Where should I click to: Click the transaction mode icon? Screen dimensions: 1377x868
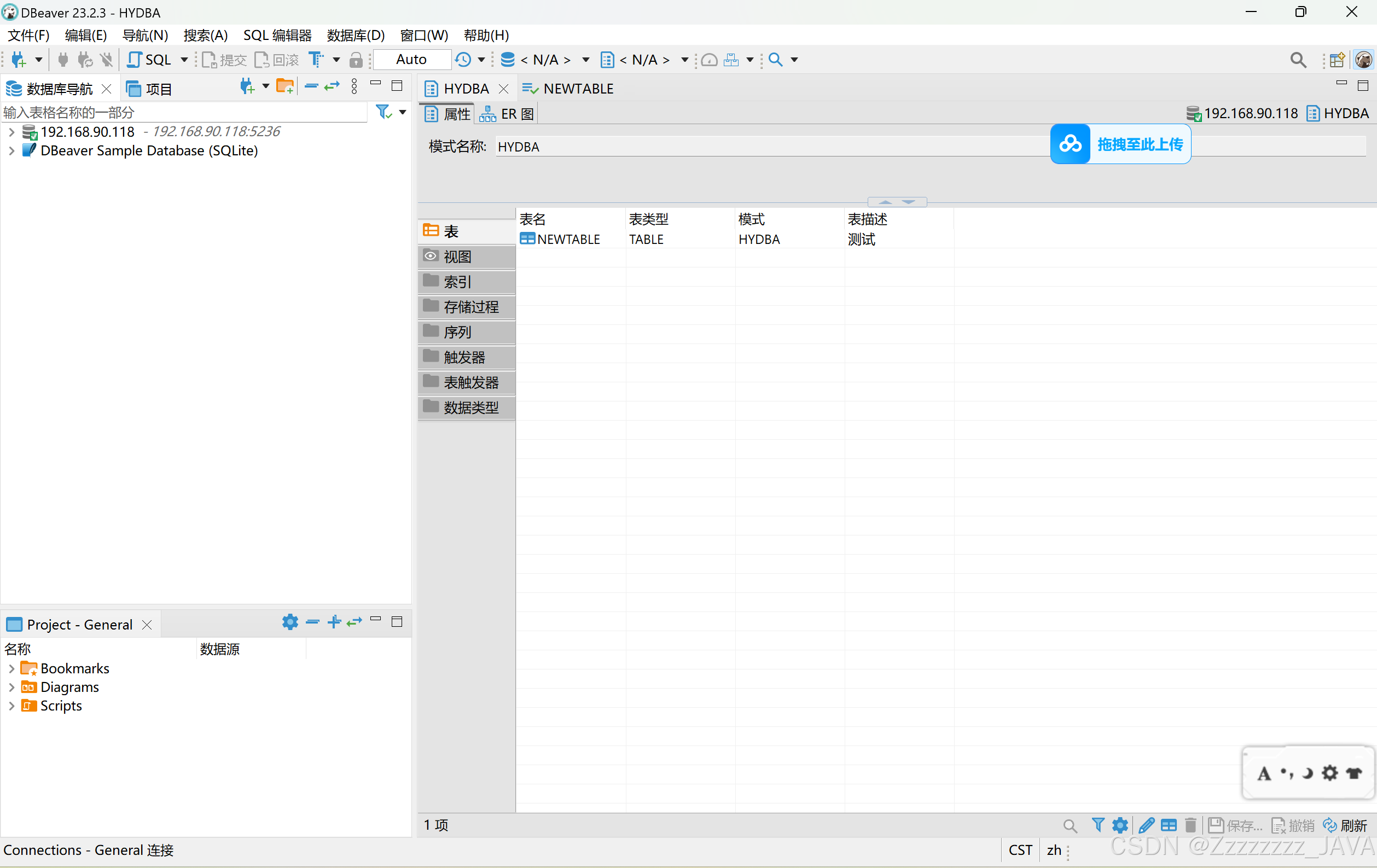(316, 60)
